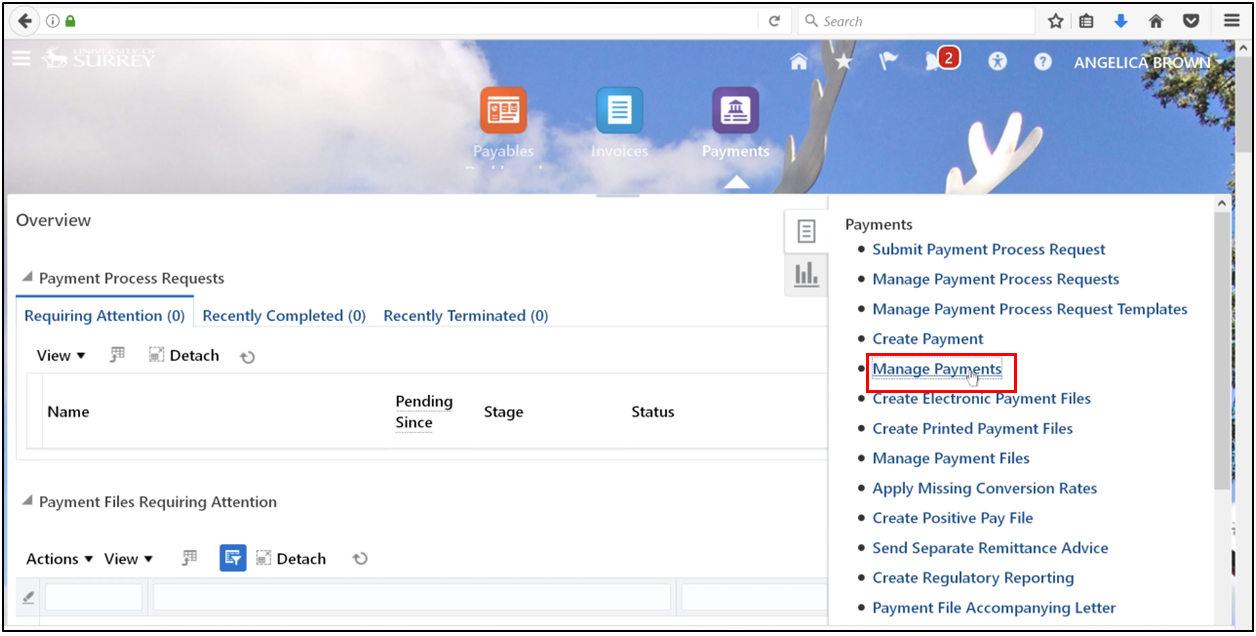
Task: Collapse the Payment Files Requiring Attention section
Action: pos(28,502)
